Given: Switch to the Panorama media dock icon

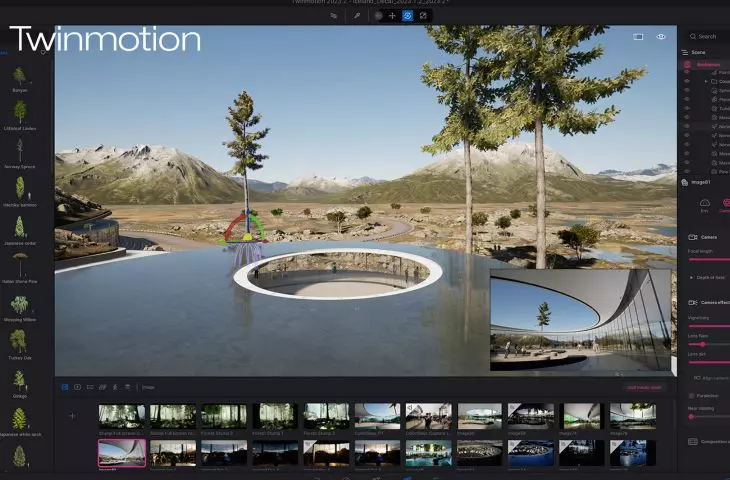Looking at the screenshot, I should pos(90,387).
